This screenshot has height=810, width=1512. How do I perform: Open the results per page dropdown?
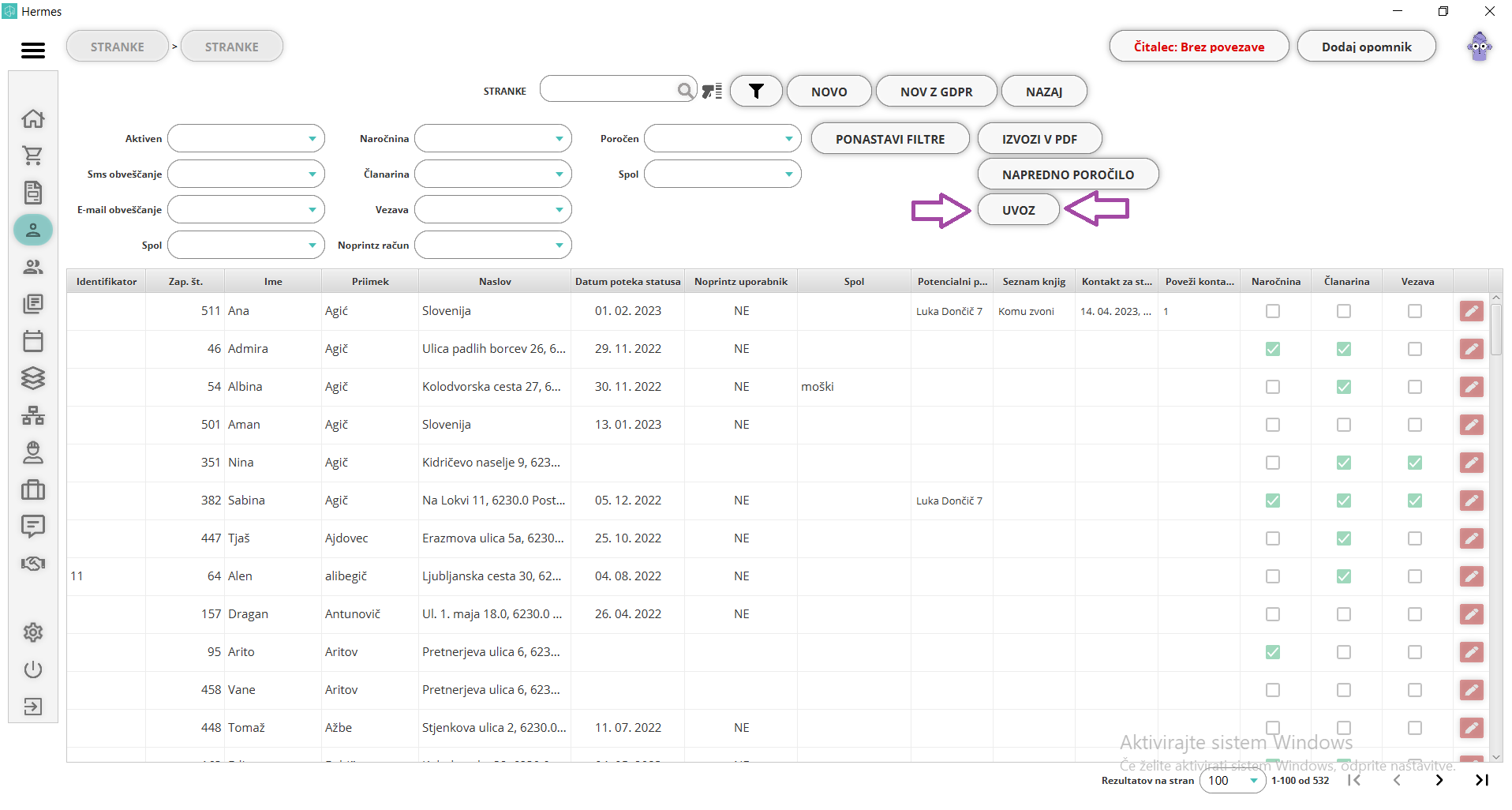pyautogui.click(x=1233, y=780)
